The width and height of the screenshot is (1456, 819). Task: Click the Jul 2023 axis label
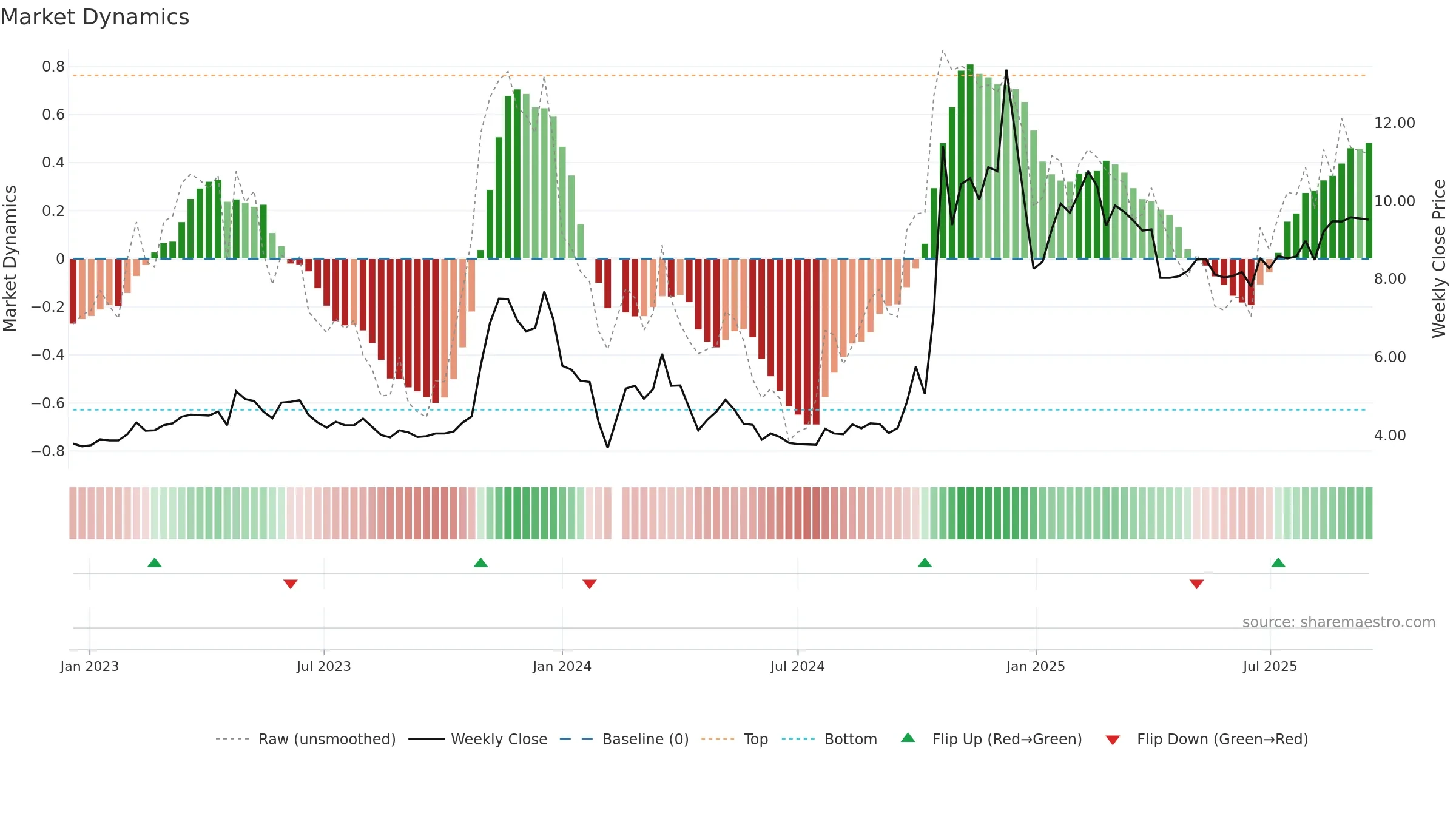click(x=324, y=666)
